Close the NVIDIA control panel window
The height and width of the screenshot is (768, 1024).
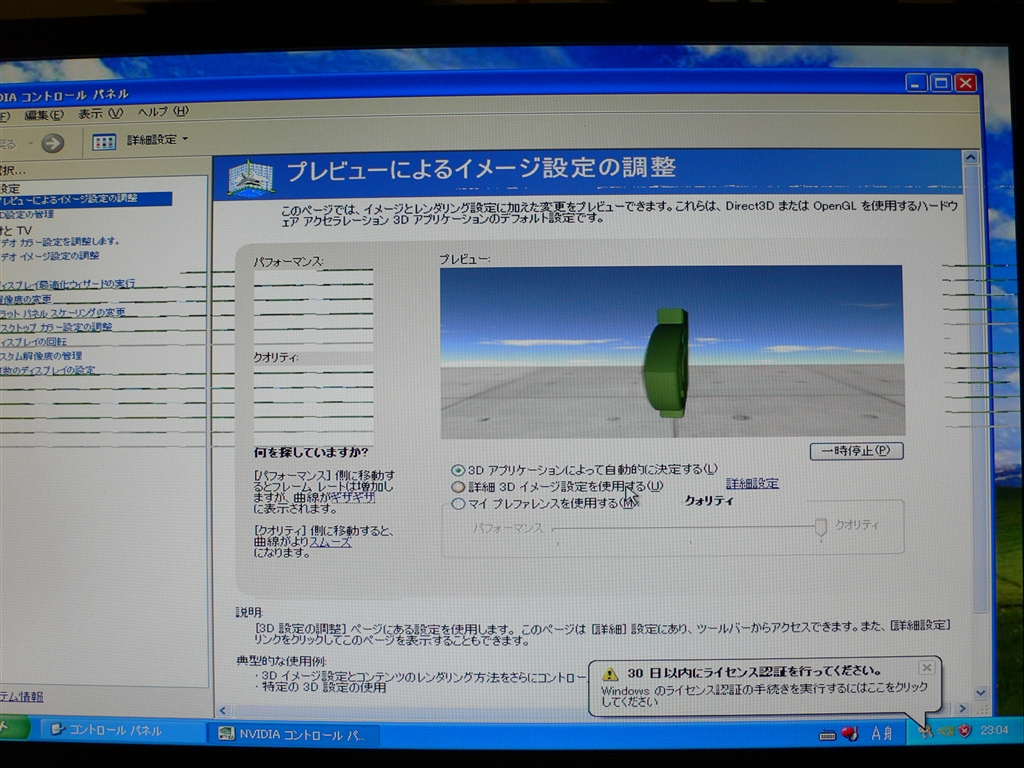pos(965,83)
